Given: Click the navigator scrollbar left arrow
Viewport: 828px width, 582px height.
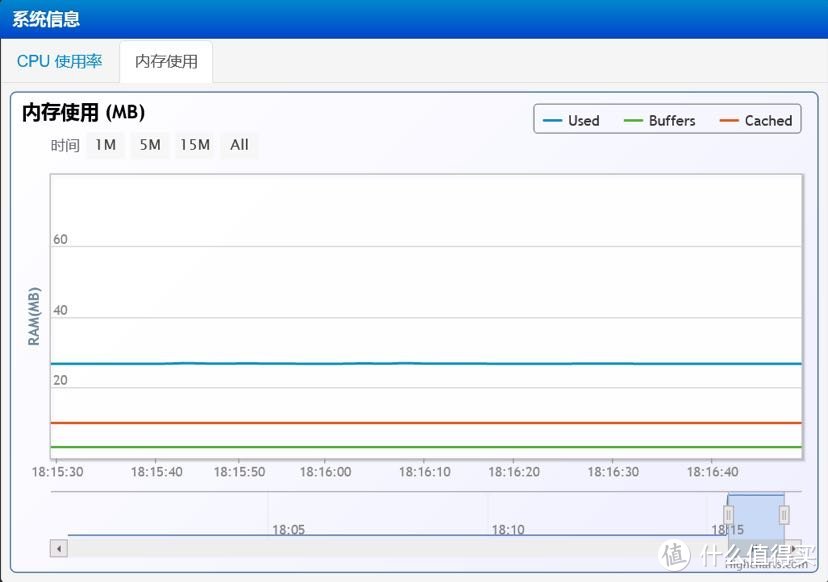Looking at the screenshot, I should 59,548.
